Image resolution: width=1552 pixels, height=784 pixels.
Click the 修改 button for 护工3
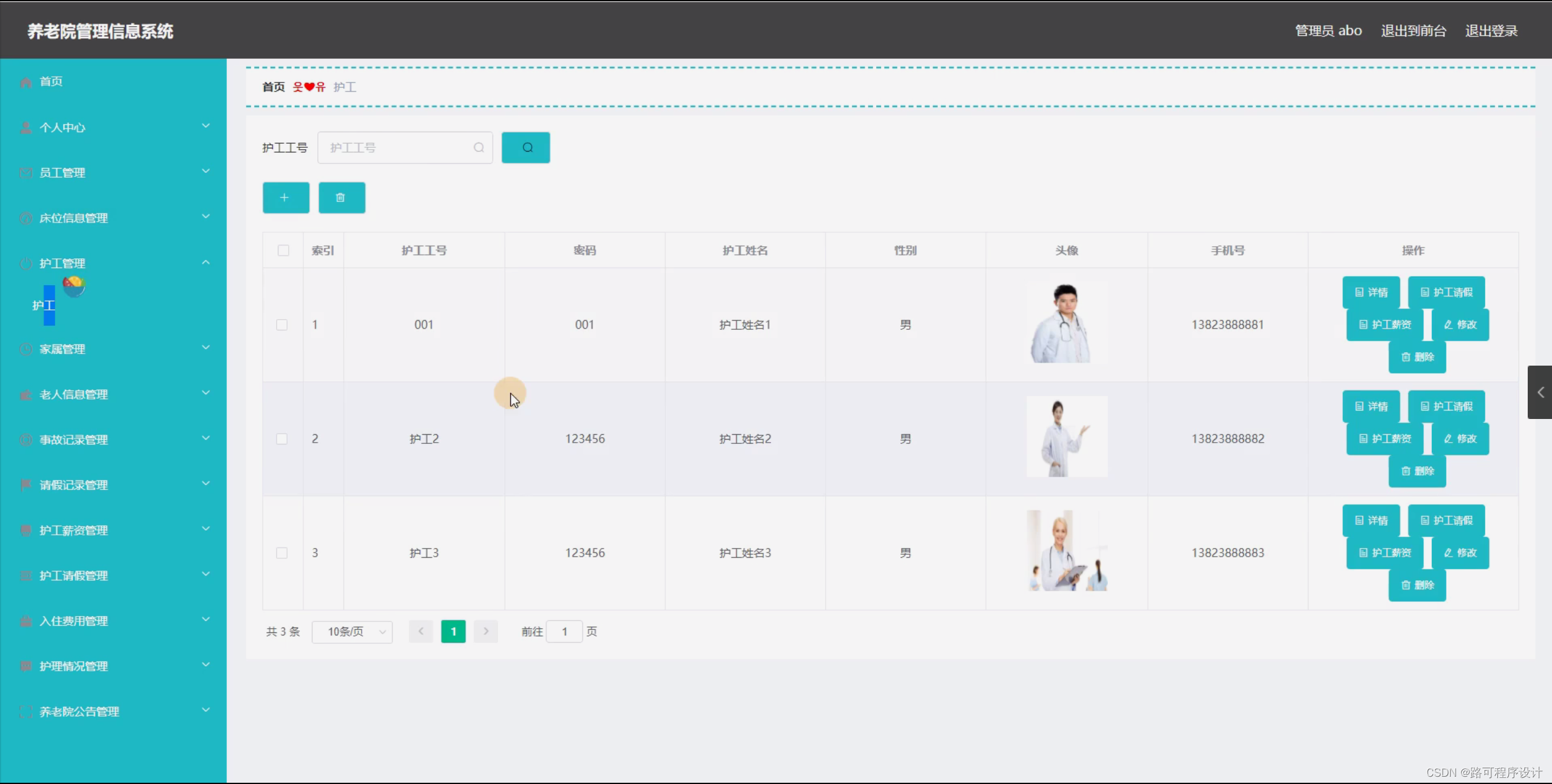[x=1462, y=552]
